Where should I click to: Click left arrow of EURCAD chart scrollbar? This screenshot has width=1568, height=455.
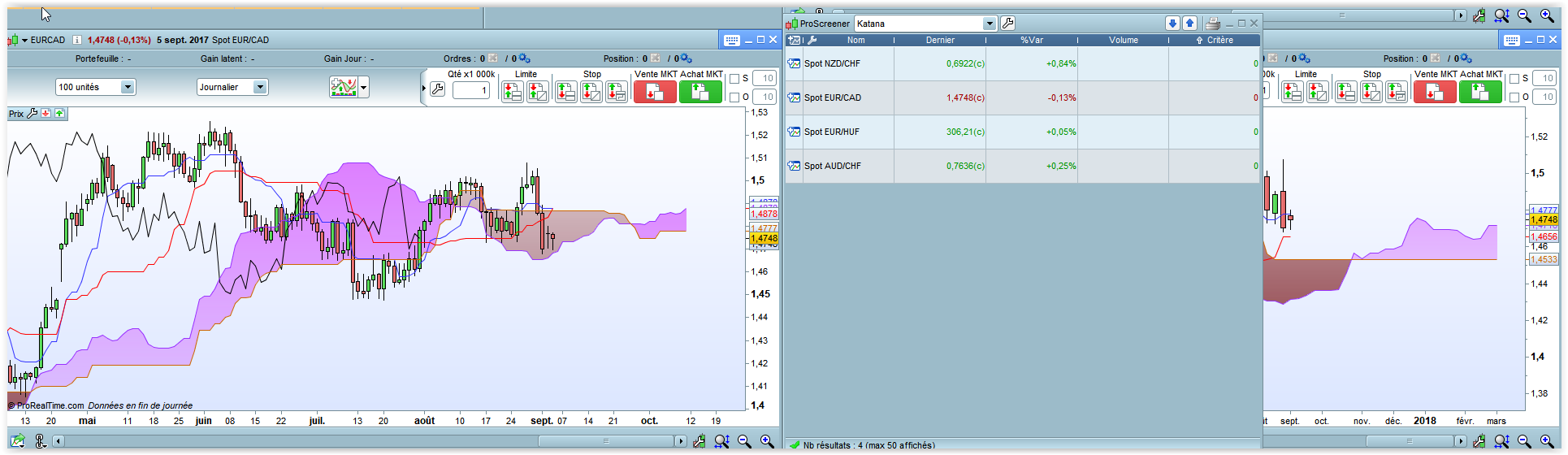click(x=58, y=441)
